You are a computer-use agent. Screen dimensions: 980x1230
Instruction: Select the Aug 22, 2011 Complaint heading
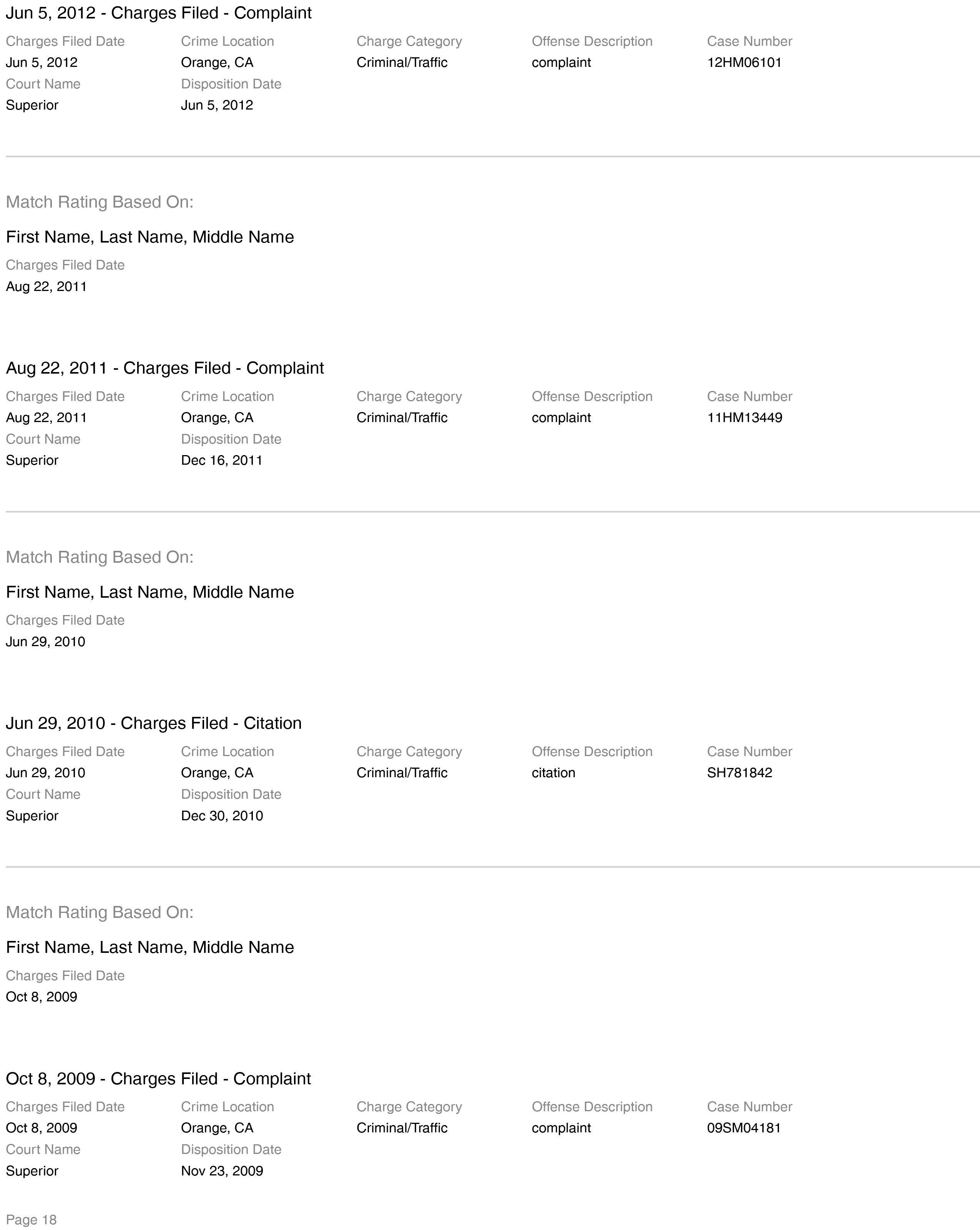click(165, 368)
